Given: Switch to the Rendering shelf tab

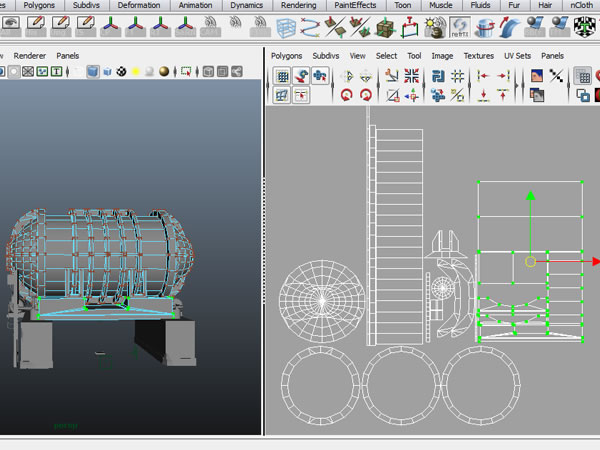Looking at the screenshot, I should (298, 5).
